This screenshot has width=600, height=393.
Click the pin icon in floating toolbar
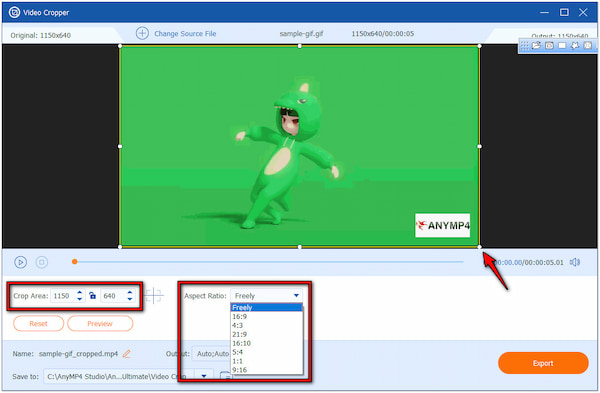tap(575, 46)
